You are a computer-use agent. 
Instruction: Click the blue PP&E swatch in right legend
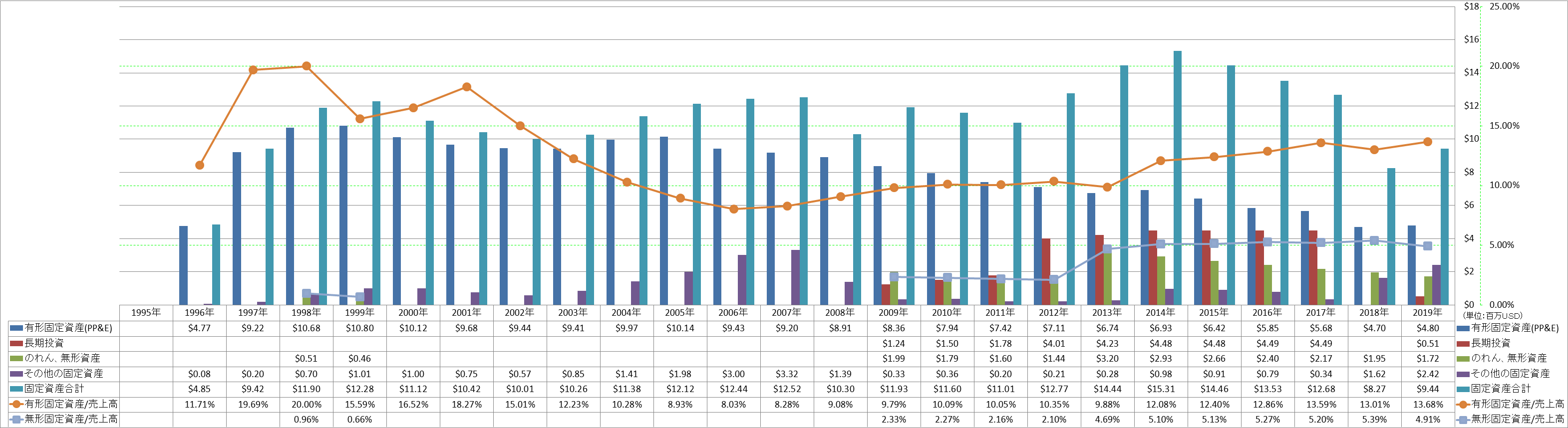1464,328
